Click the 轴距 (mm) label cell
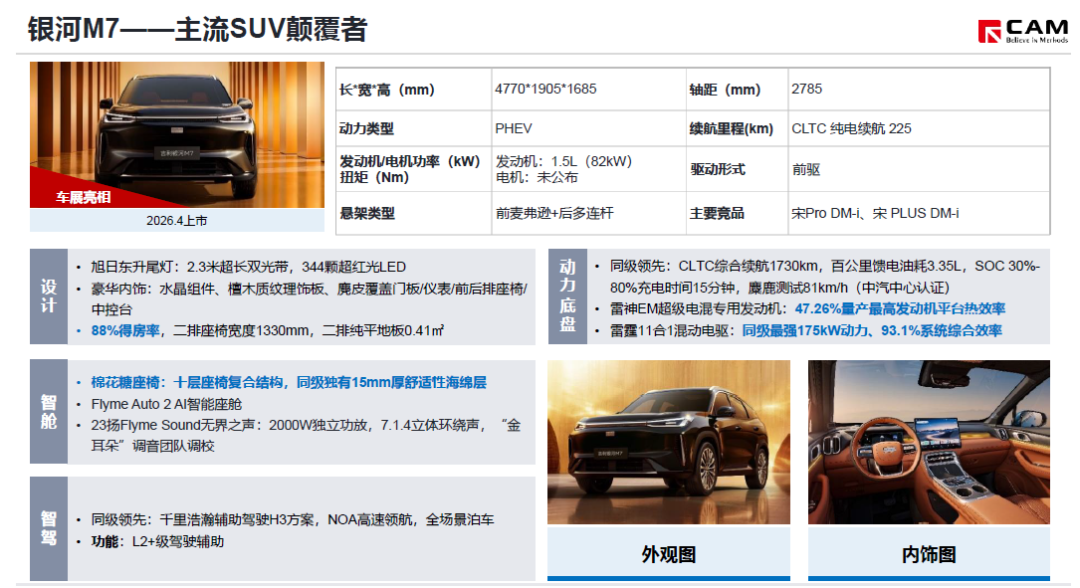This screenshot has width=1080, height=588. click(x=736, y=90)
